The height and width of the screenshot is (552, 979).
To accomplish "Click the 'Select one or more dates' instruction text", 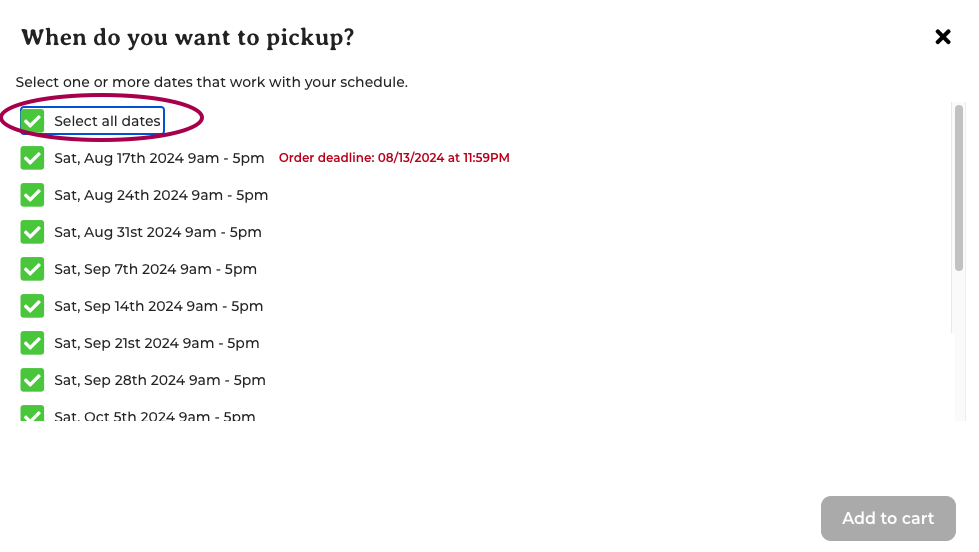I will 212,82.
